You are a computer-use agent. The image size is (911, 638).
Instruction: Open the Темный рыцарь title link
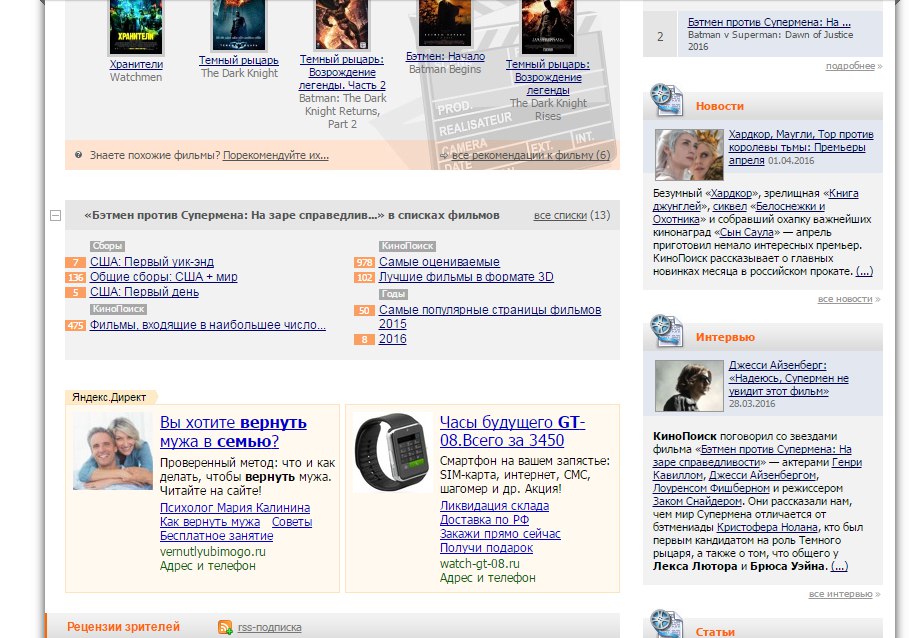click(239, 60)
